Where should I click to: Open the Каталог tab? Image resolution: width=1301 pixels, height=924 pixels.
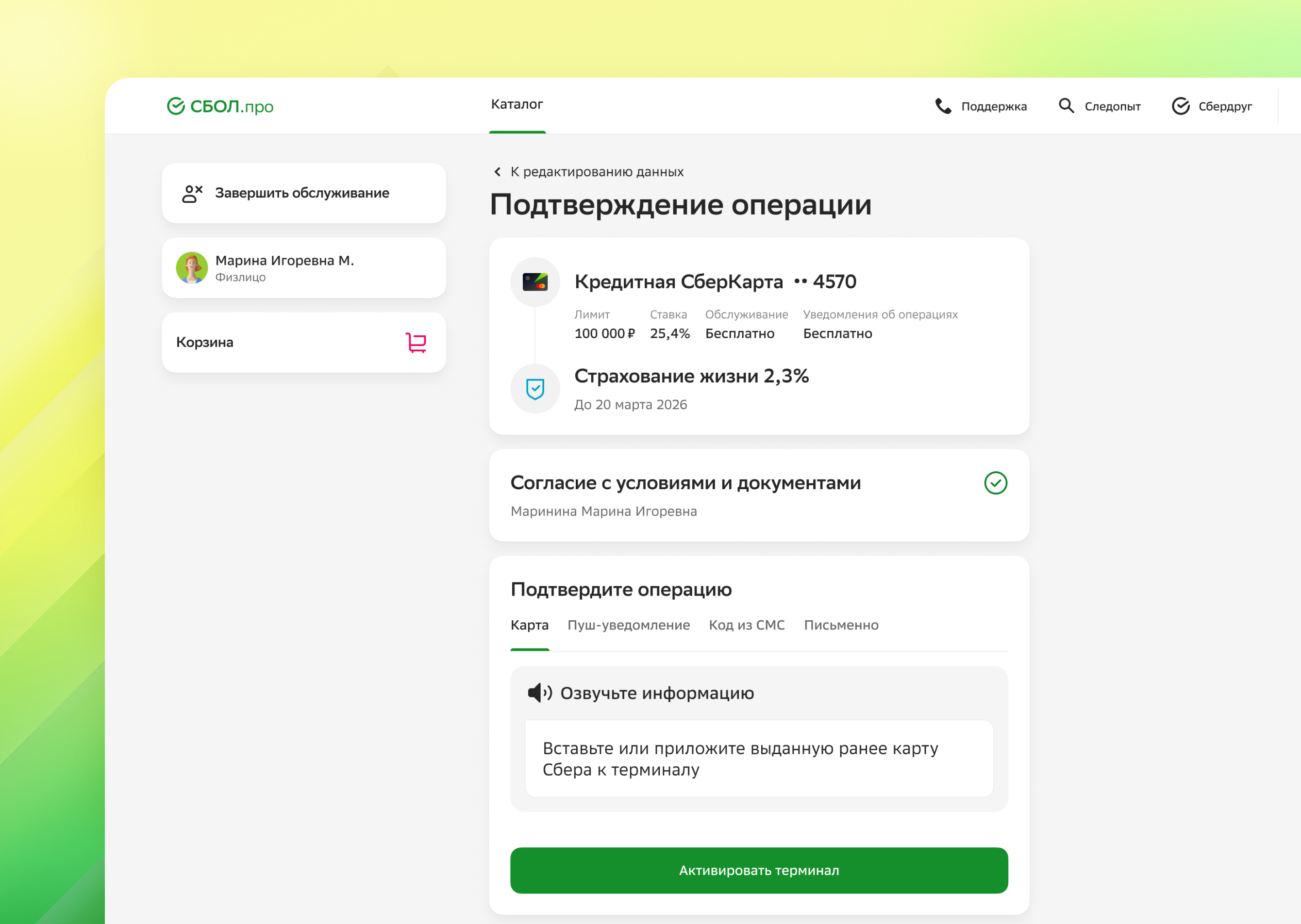pos(517,105)
